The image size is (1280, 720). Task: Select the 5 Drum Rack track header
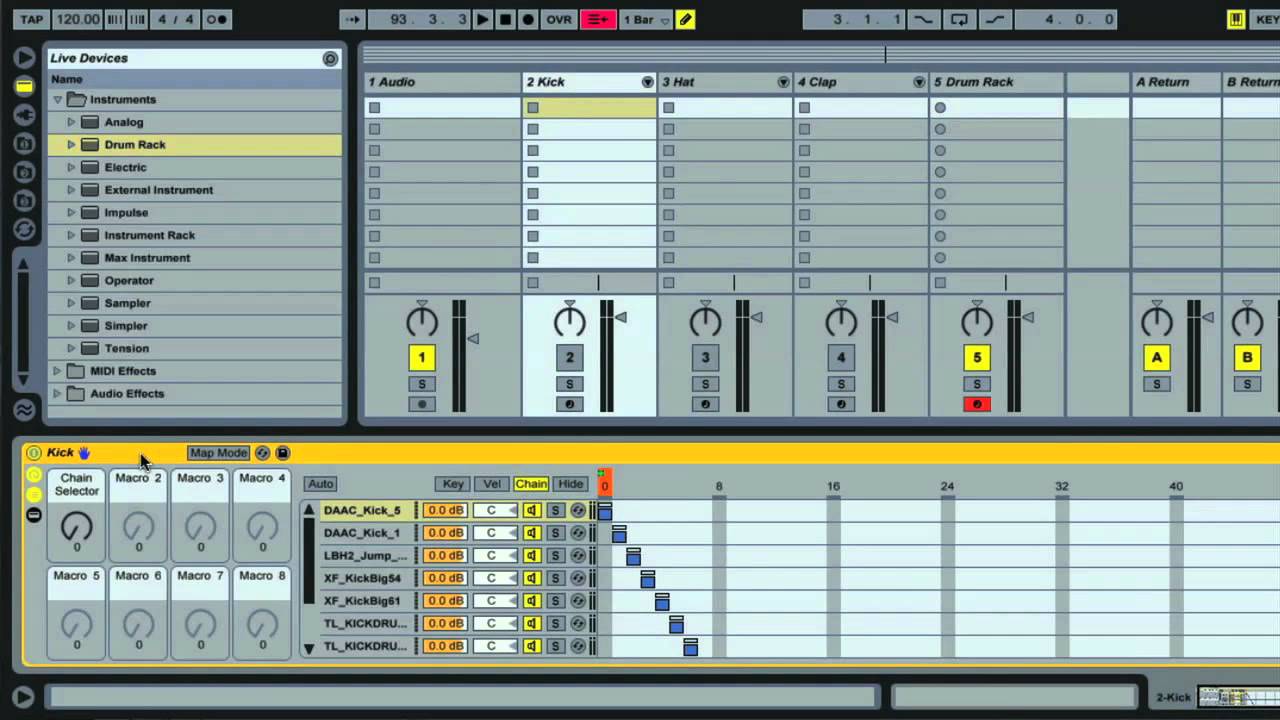(x=996, y=82)
